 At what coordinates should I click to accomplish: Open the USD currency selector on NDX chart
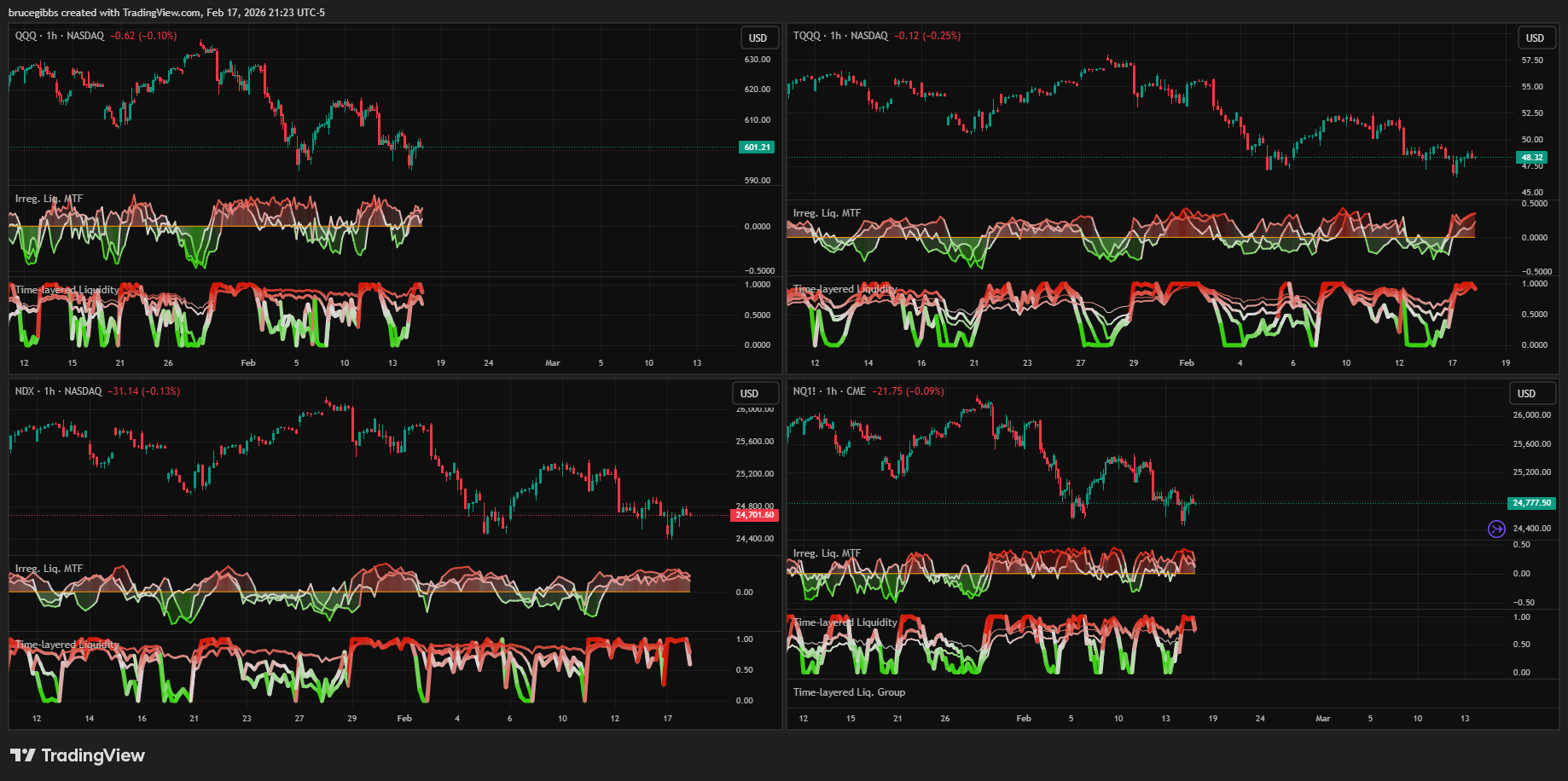[749, 394]
